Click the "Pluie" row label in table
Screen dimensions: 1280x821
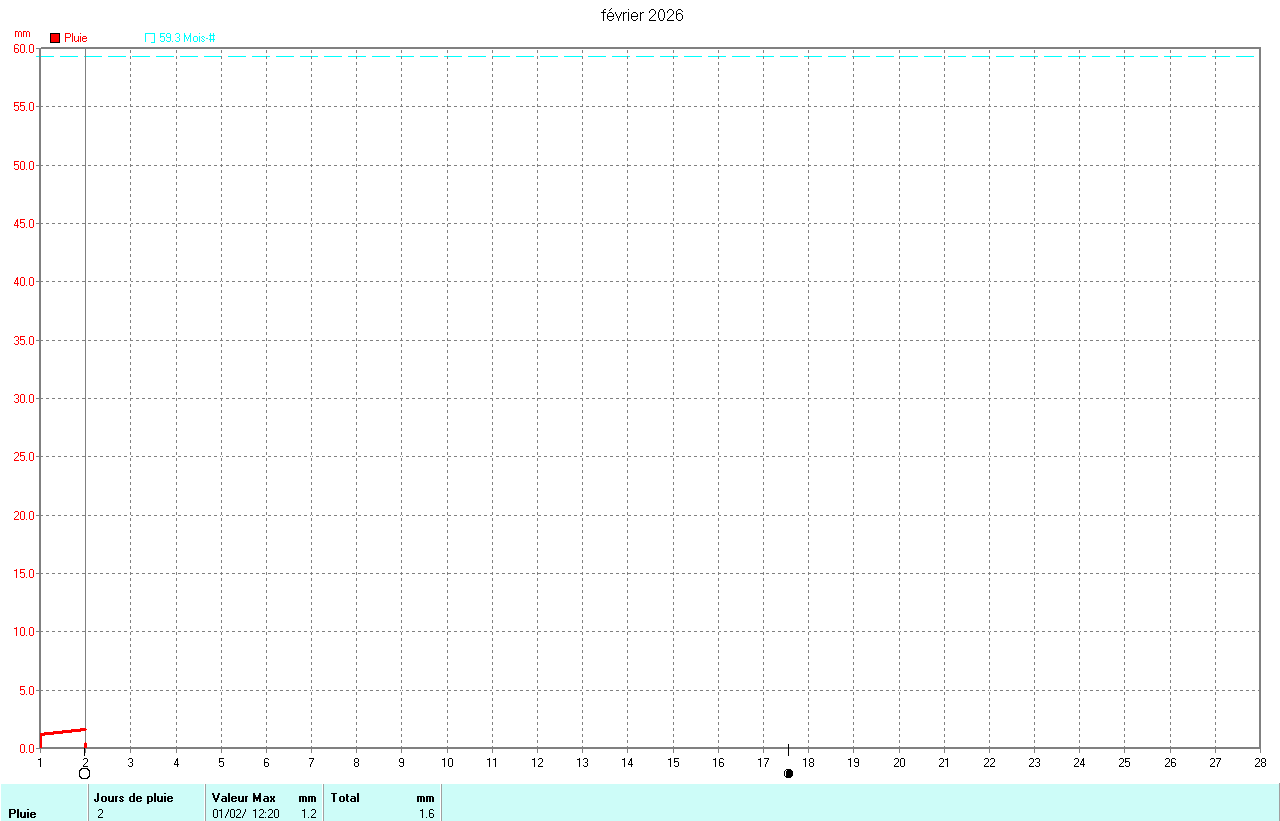pos(22,814)
